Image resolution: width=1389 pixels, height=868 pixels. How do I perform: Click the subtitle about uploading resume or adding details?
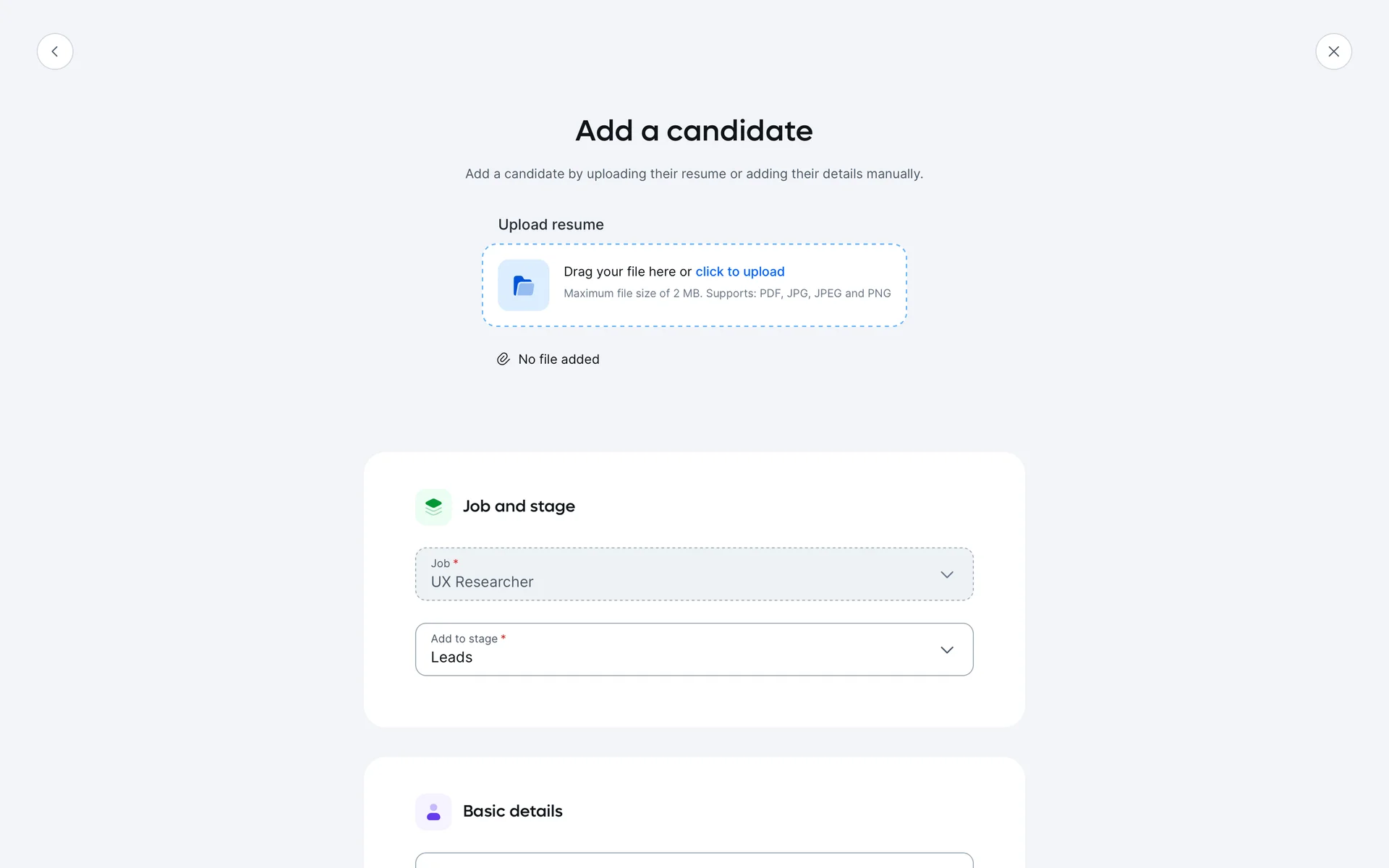click(x=694, y=174)
